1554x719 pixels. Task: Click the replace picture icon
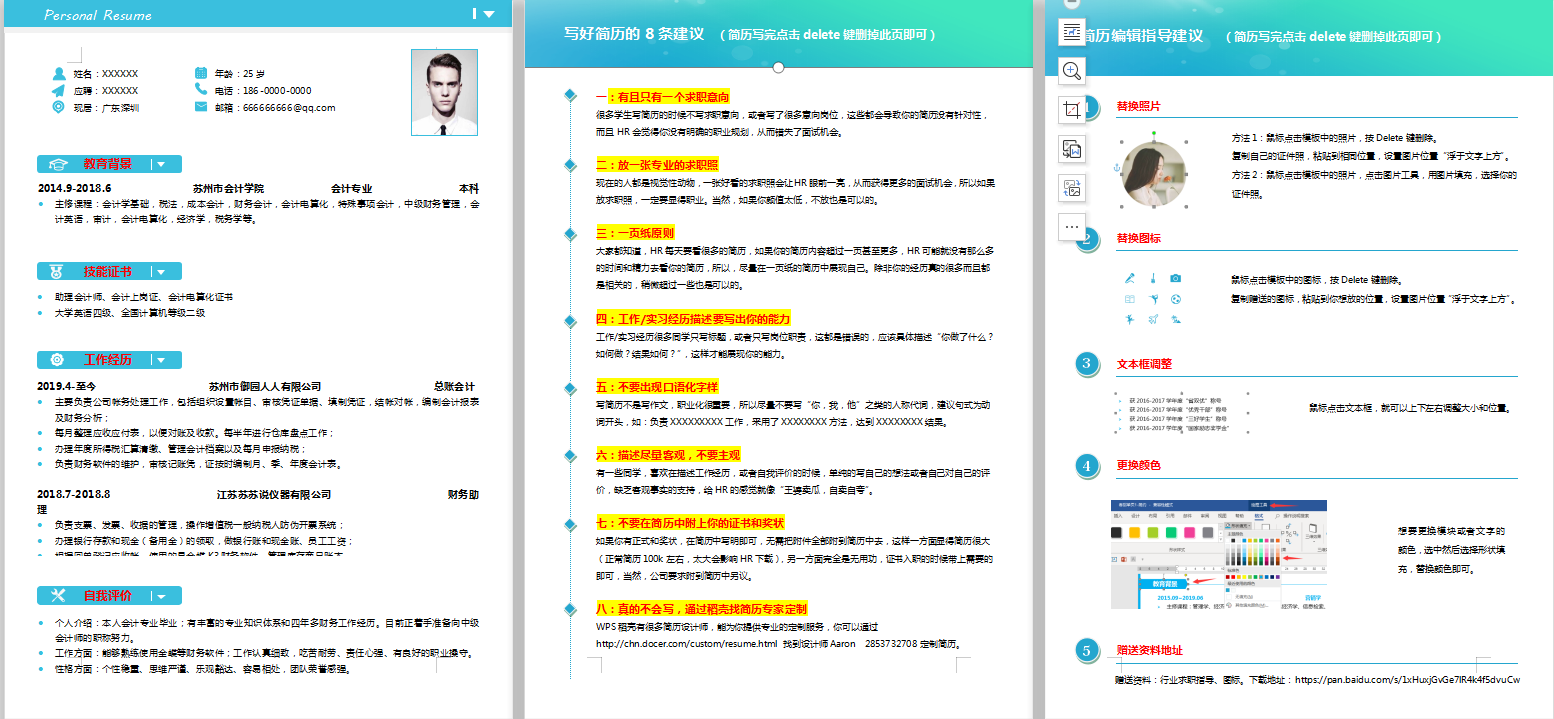click(1072, 187)
